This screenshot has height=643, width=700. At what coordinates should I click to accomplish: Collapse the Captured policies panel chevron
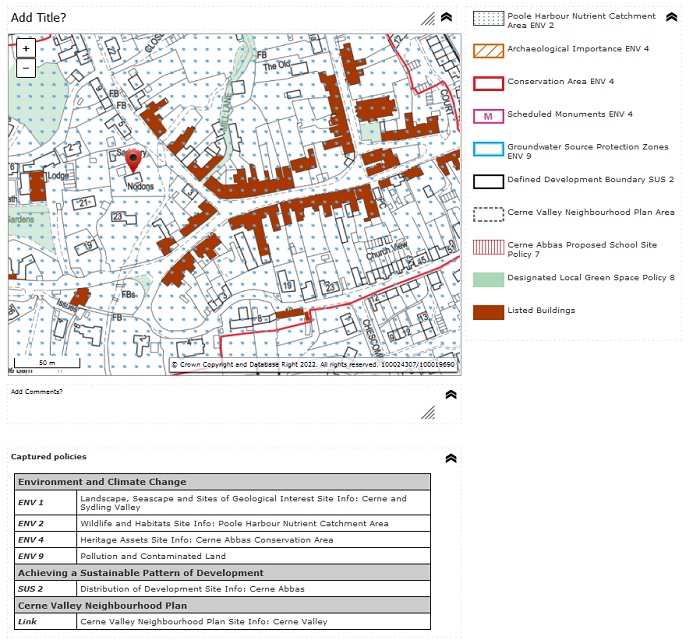[451, 459]
